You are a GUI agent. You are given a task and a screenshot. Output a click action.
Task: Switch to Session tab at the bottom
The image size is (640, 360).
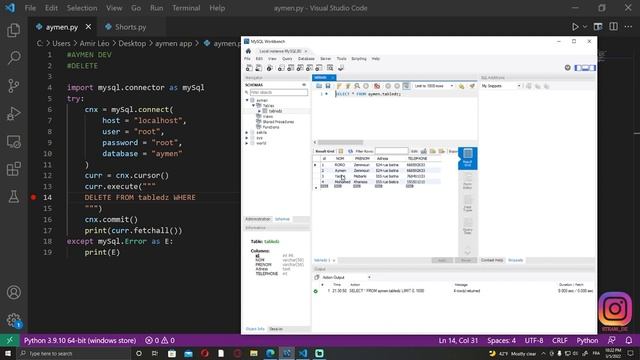pyautogui.click(x=276, y=329)
